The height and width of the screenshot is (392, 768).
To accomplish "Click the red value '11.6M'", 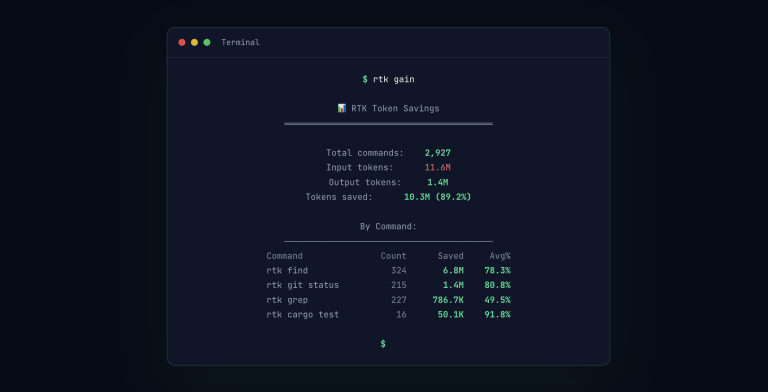I will point(437,168).
